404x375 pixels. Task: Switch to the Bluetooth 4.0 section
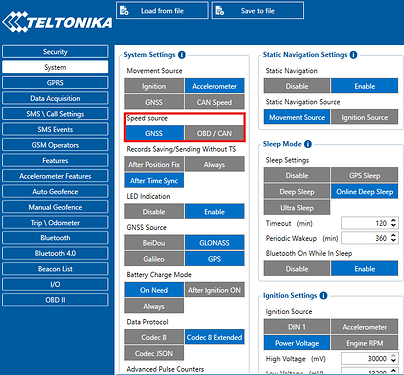pos(55,253)
